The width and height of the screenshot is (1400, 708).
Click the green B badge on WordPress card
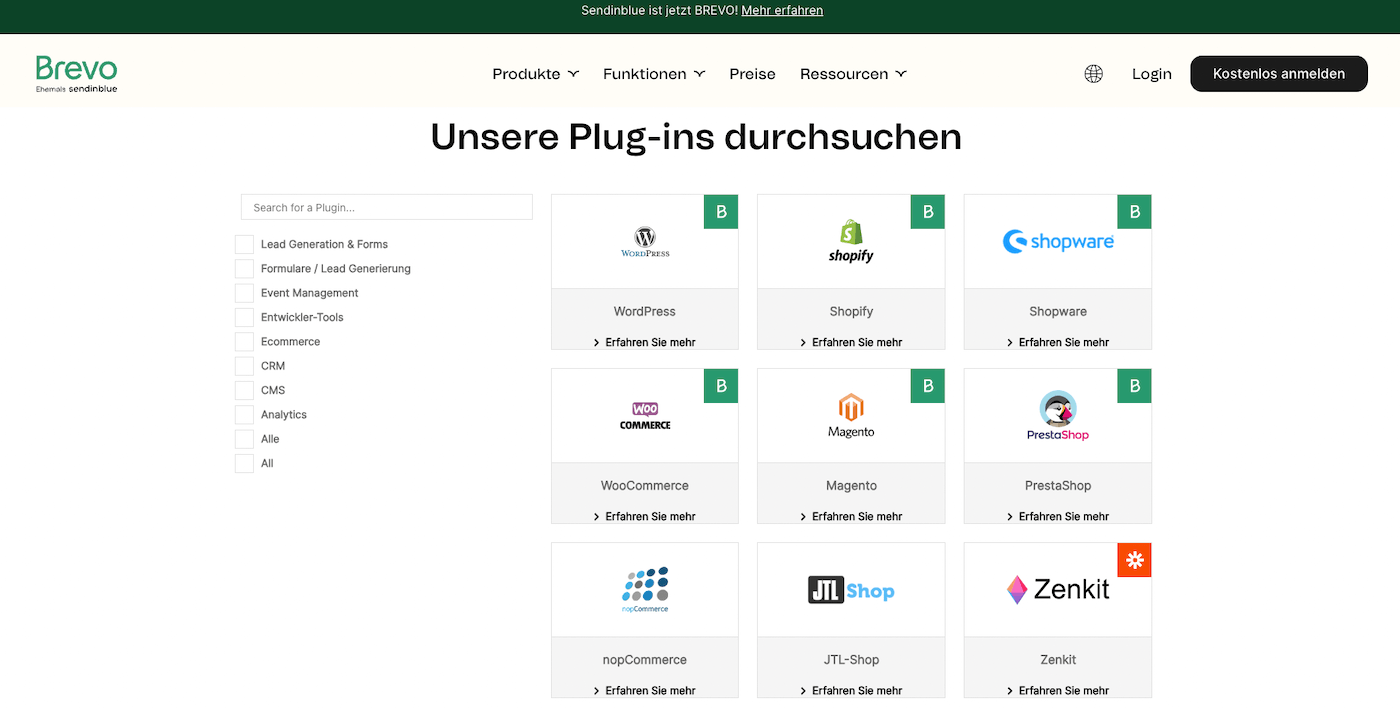point(721,212)
